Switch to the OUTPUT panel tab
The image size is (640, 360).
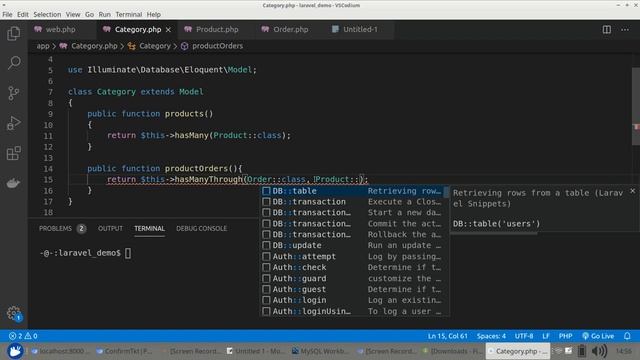(110, 229)
